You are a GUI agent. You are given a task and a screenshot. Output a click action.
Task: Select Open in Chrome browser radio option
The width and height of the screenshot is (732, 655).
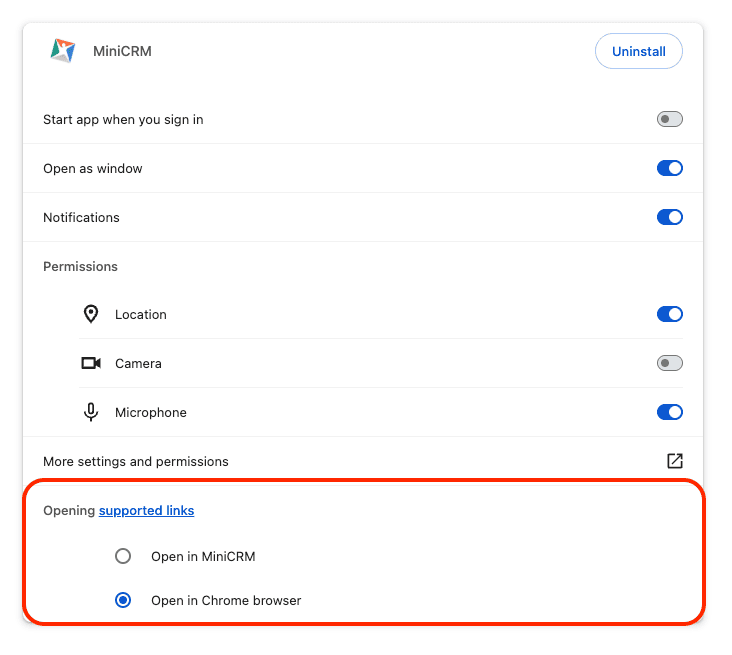pos(123,600)
